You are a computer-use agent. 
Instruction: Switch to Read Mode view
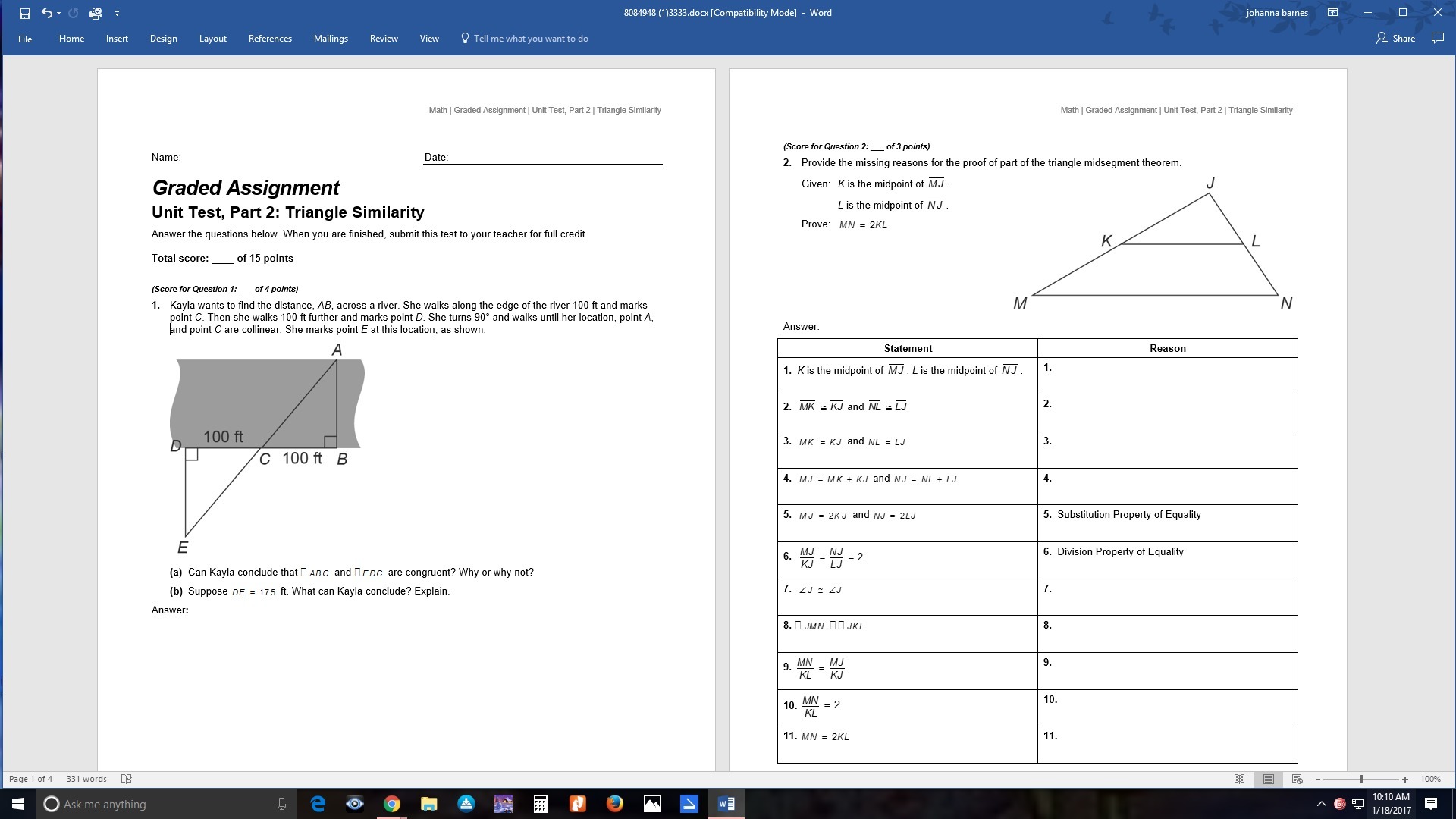pyautogui.click(x=1239, y=779)
